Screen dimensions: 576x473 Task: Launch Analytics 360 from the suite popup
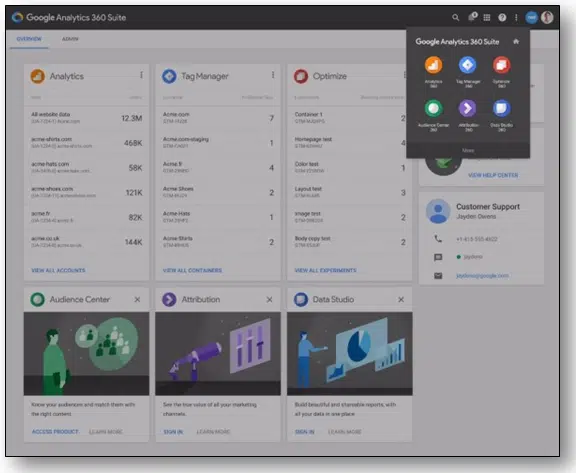[433, 72]
